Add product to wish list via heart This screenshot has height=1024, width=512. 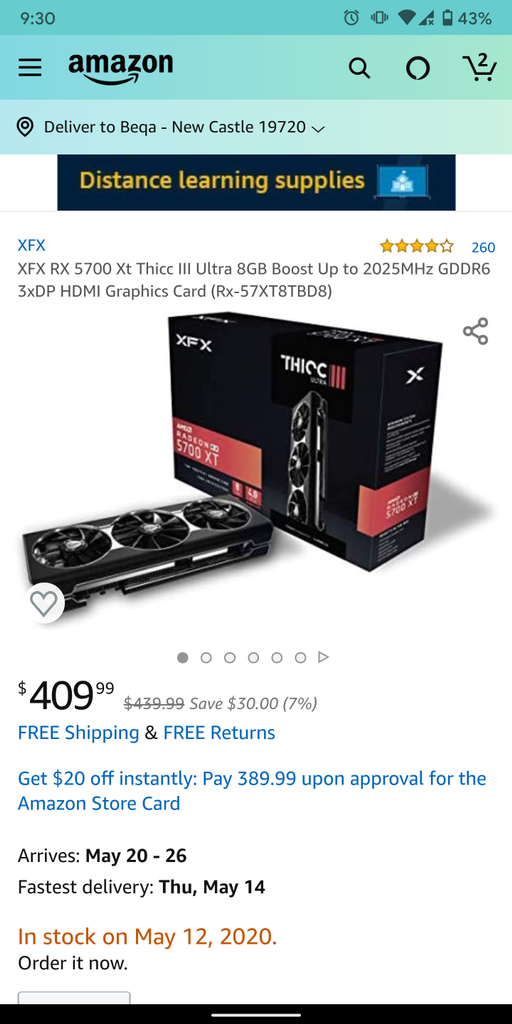coord(44,603)
